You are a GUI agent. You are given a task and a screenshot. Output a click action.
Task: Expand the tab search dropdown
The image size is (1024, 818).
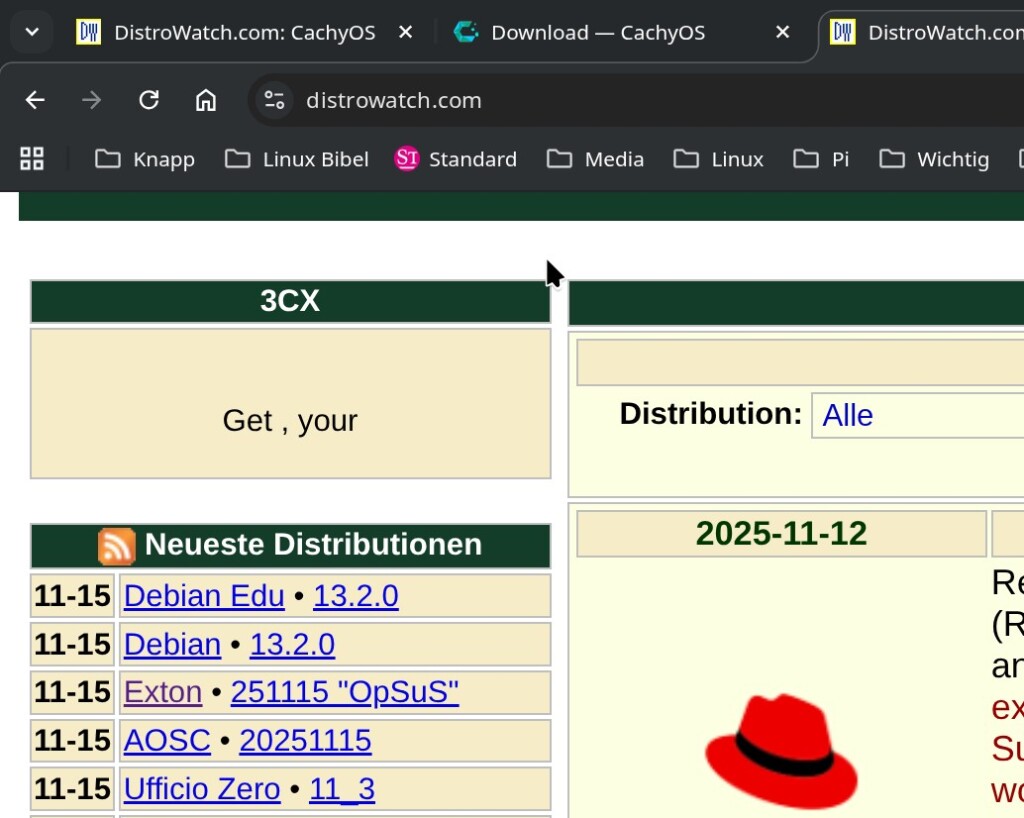[32, 32]
